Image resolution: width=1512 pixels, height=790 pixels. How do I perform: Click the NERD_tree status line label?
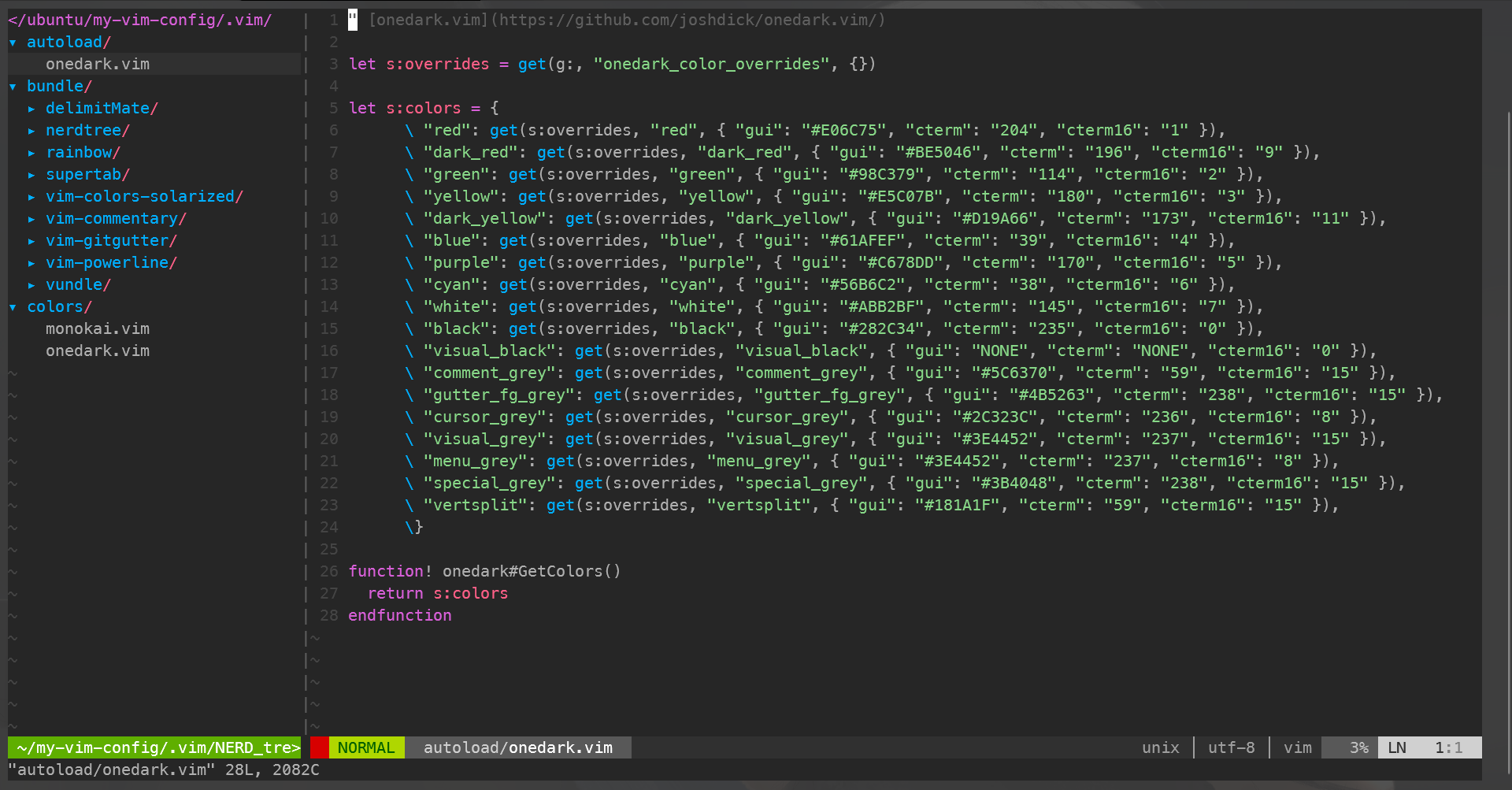[x=157, y=747]
